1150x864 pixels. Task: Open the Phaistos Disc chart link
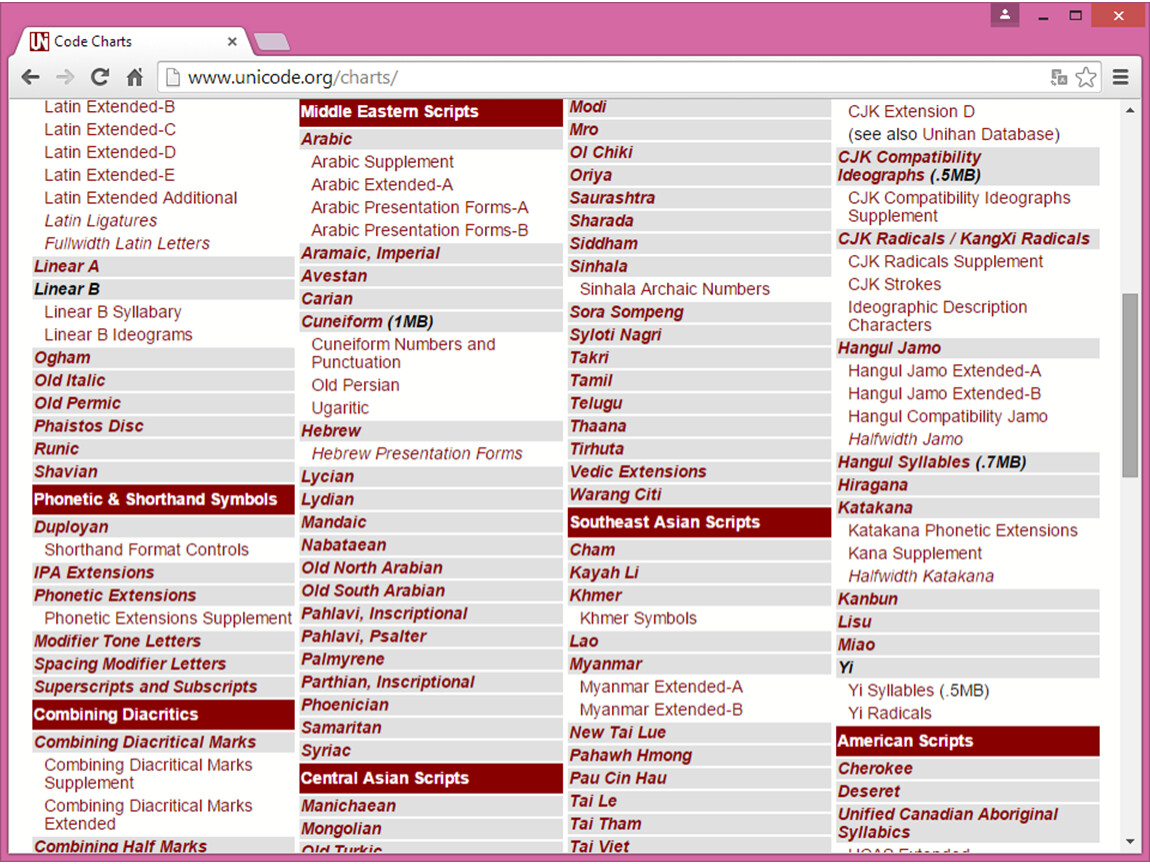tap(89, 426)
